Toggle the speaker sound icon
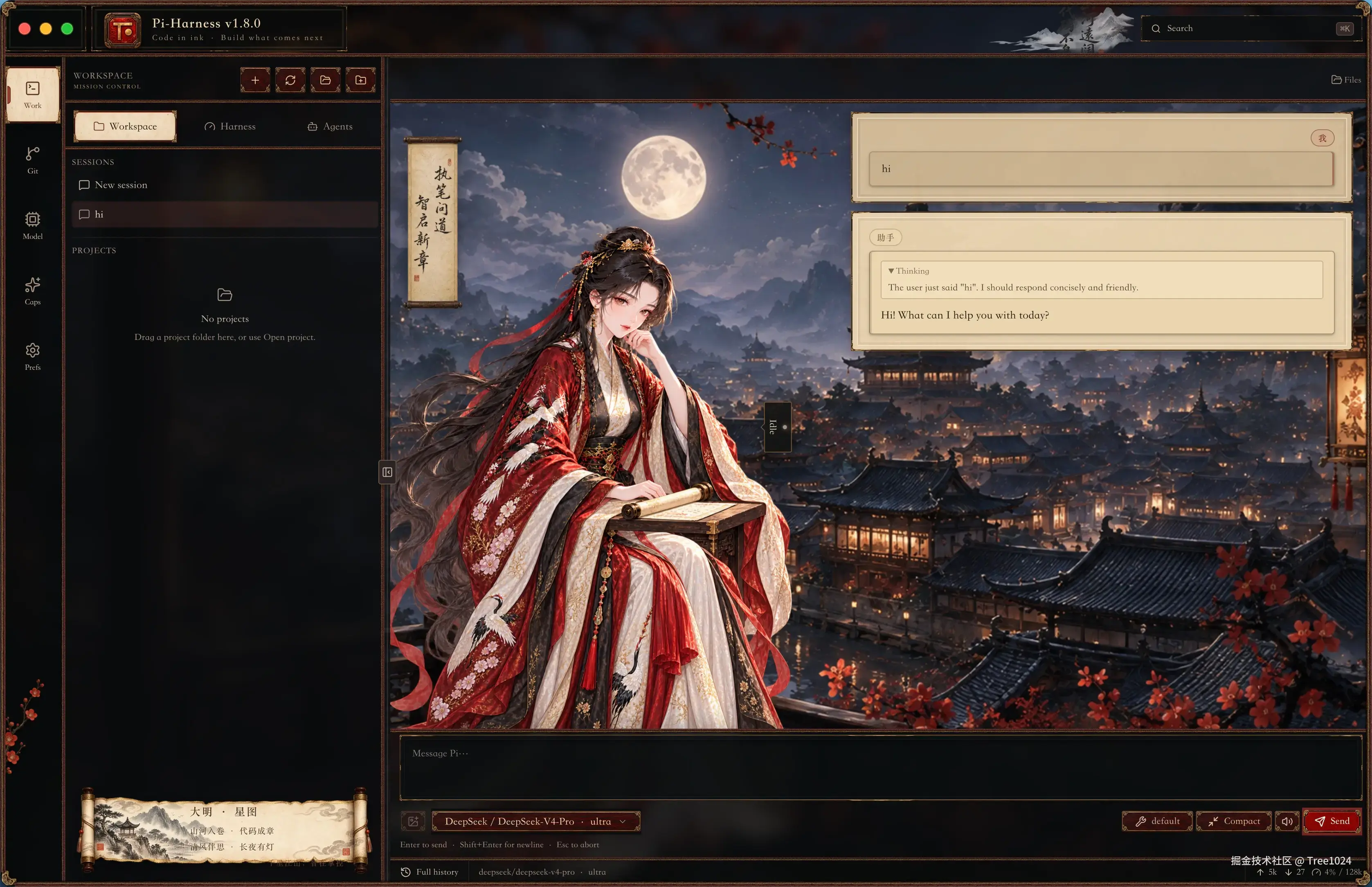The image size is (1372, 887). (x=1287, y=821)
